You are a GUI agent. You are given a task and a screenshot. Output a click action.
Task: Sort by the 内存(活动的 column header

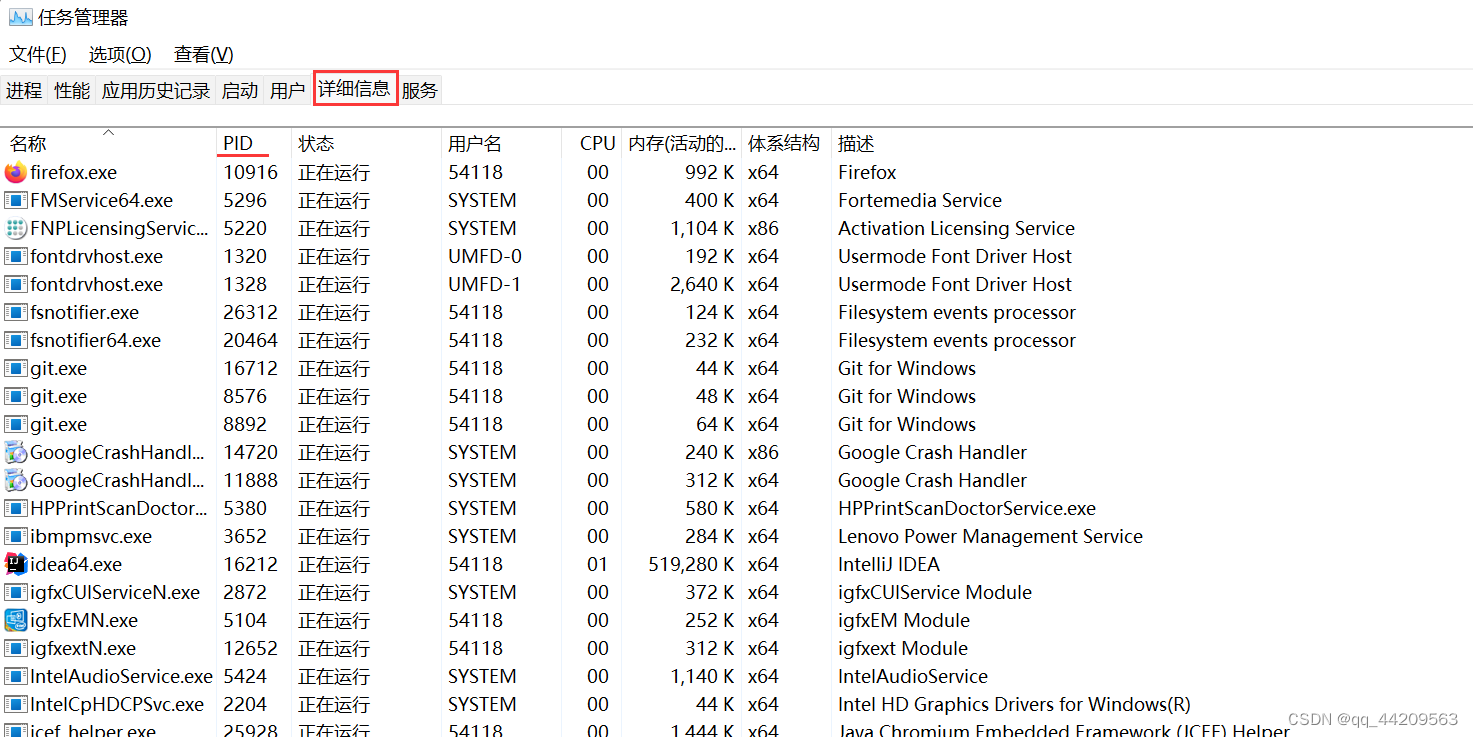[x=682, y=143]
